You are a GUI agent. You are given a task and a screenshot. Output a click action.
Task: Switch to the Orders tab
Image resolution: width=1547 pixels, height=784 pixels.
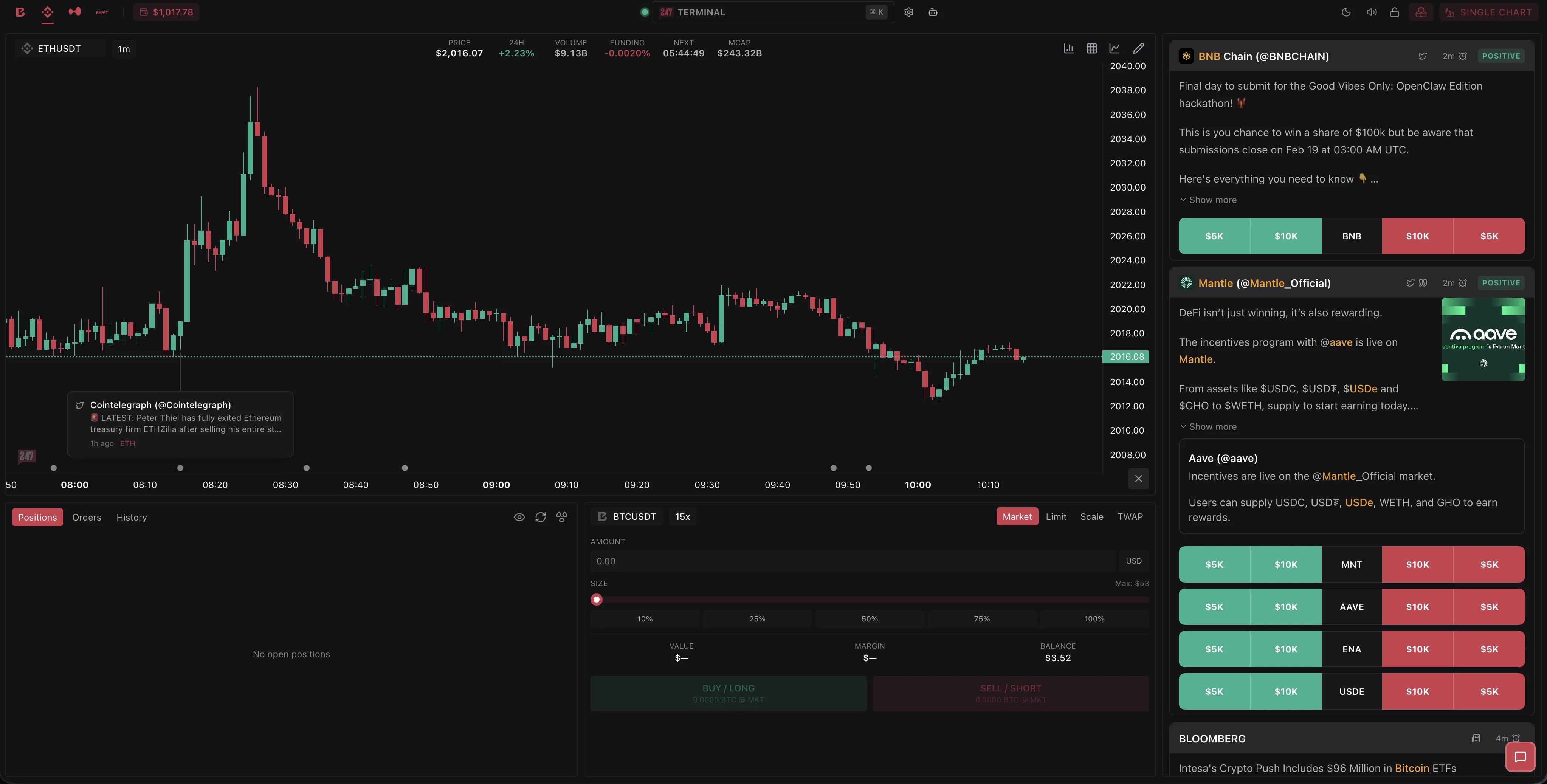pyautogui.click(x=87, y=517)
